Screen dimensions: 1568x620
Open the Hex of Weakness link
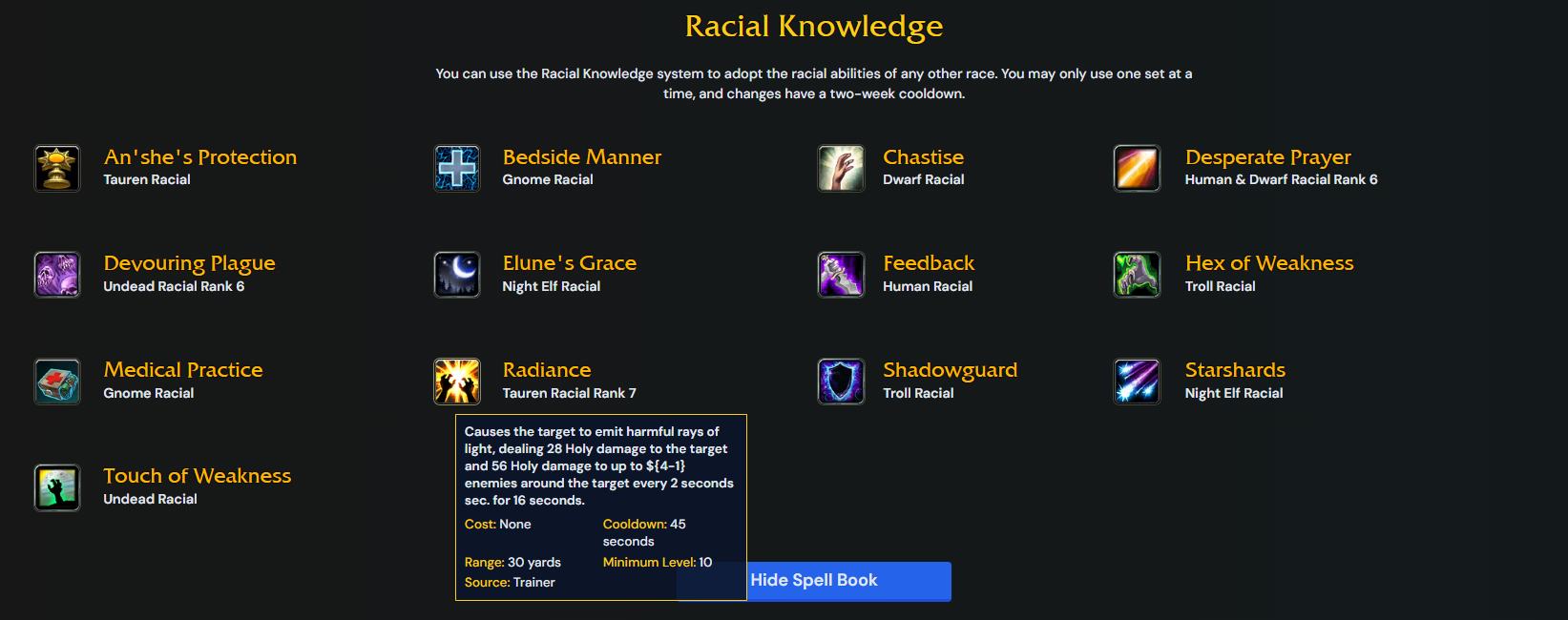click(x=1269, y=263)
